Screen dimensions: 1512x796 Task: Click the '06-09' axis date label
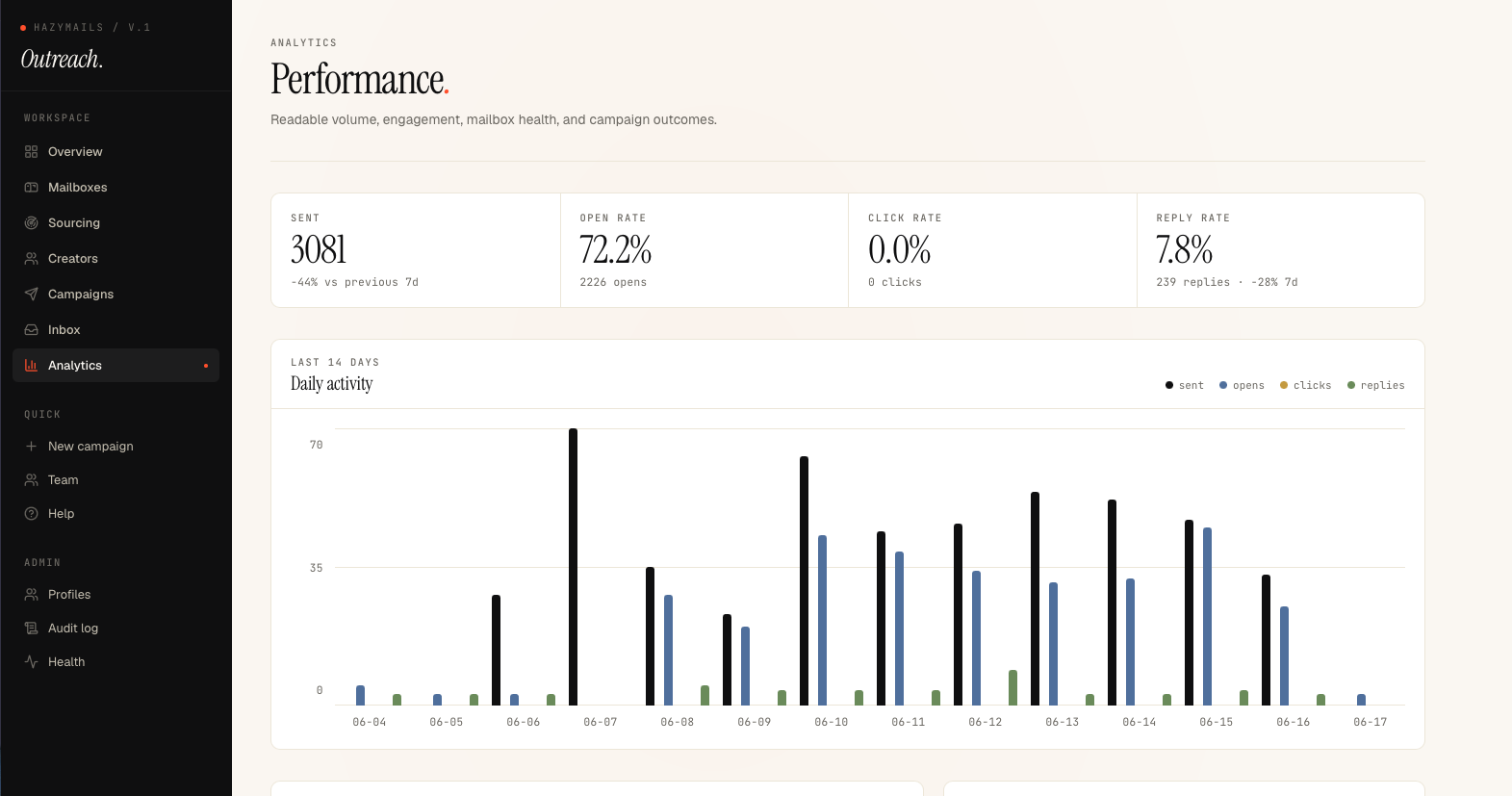click(x=754, y=722)
